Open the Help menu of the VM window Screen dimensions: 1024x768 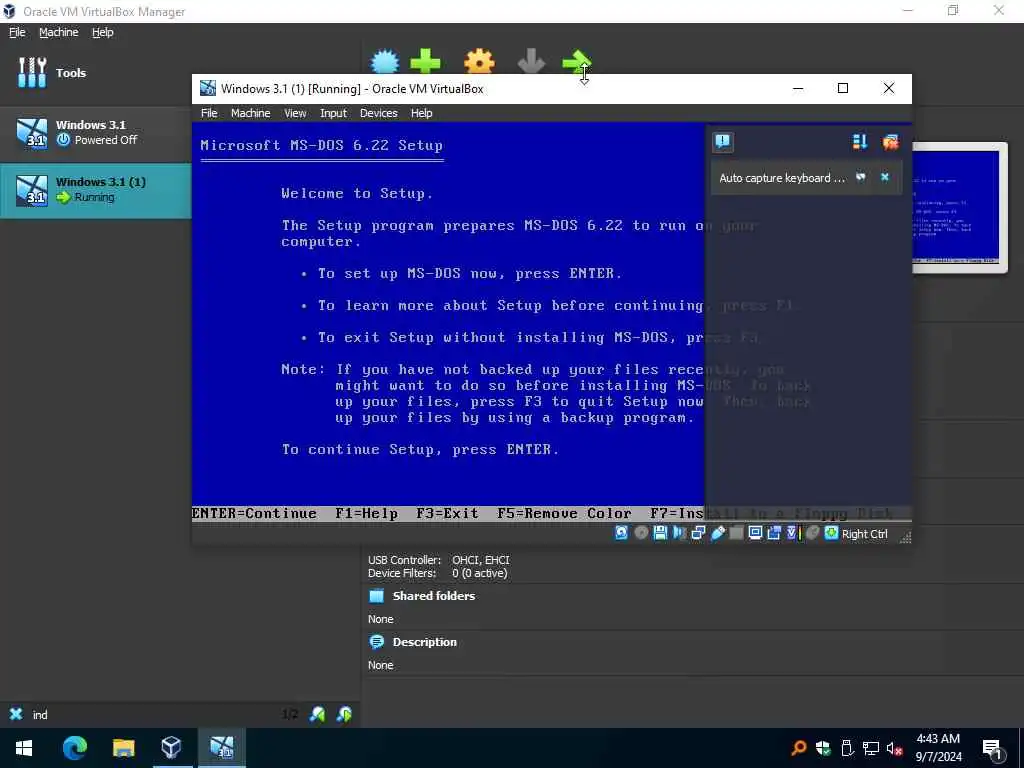(x=421, y=113)
